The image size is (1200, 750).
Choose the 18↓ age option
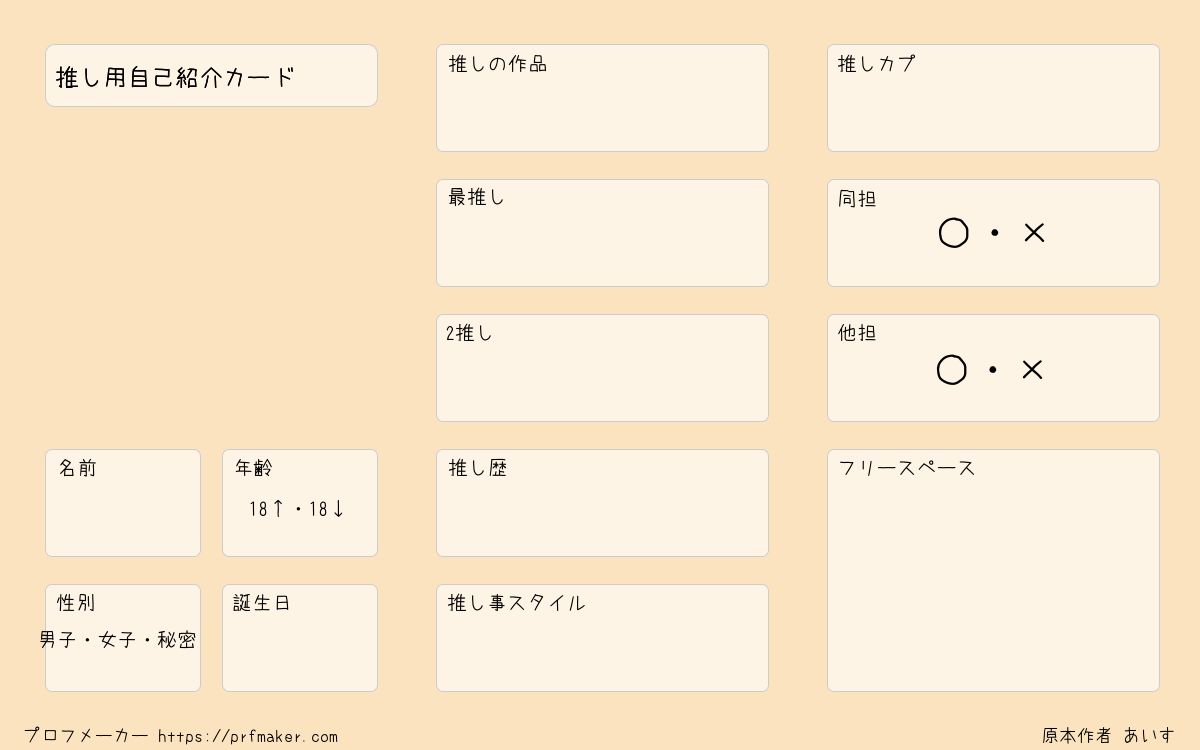[327, 509]
